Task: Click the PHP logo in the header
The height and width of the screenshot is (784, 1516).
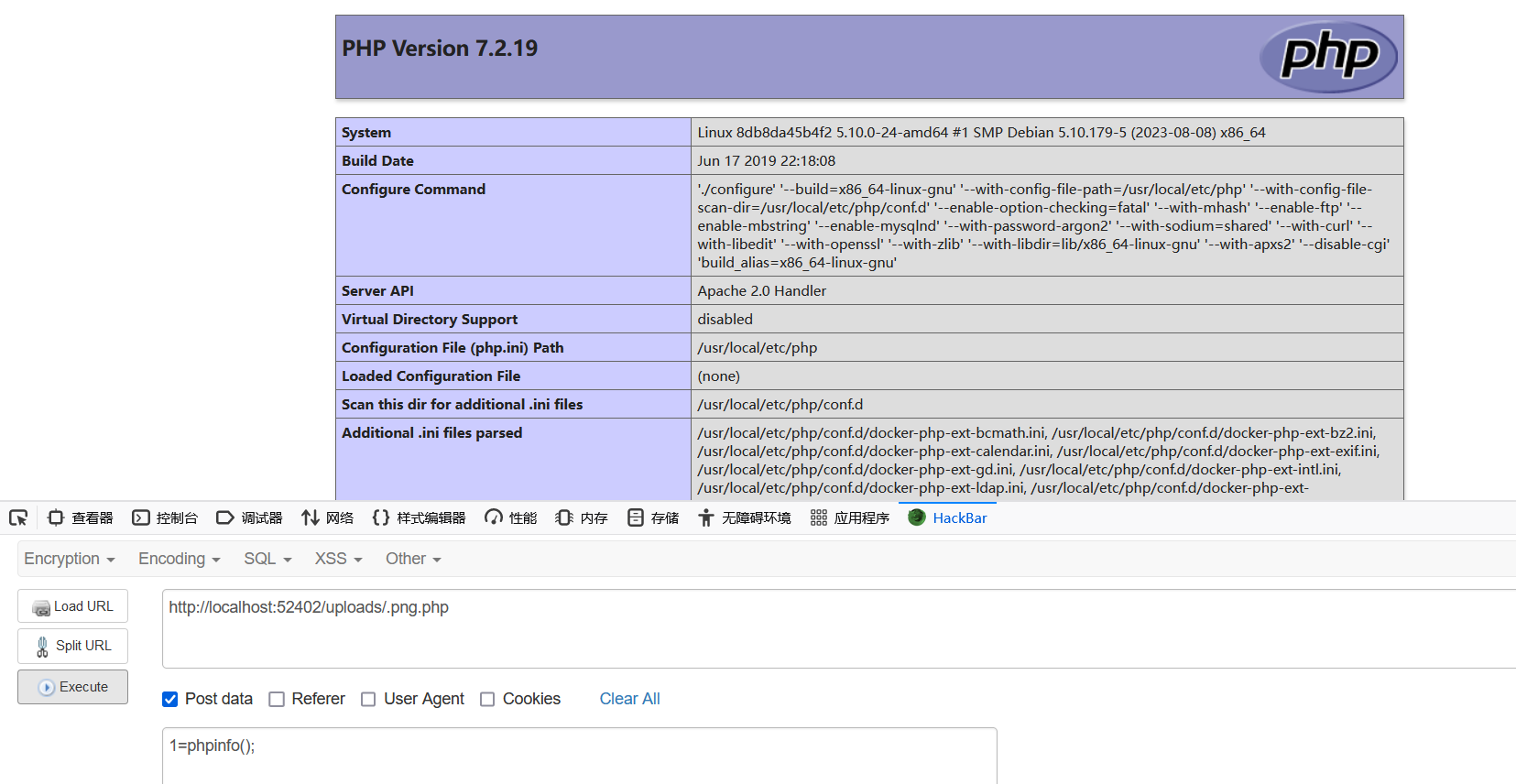Action: 1328,57
